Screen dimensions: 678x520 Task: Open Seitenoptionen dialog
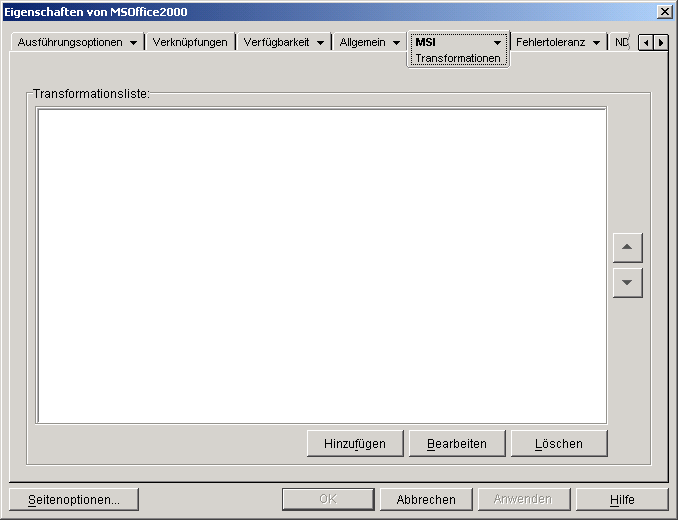(x=74, y=500)
